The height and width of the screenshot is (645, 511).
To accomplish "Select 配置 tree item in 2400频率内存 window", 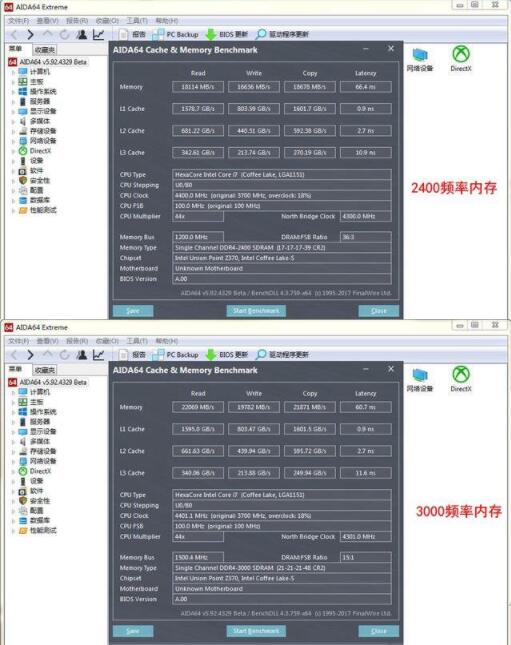I will pos(31,190).
